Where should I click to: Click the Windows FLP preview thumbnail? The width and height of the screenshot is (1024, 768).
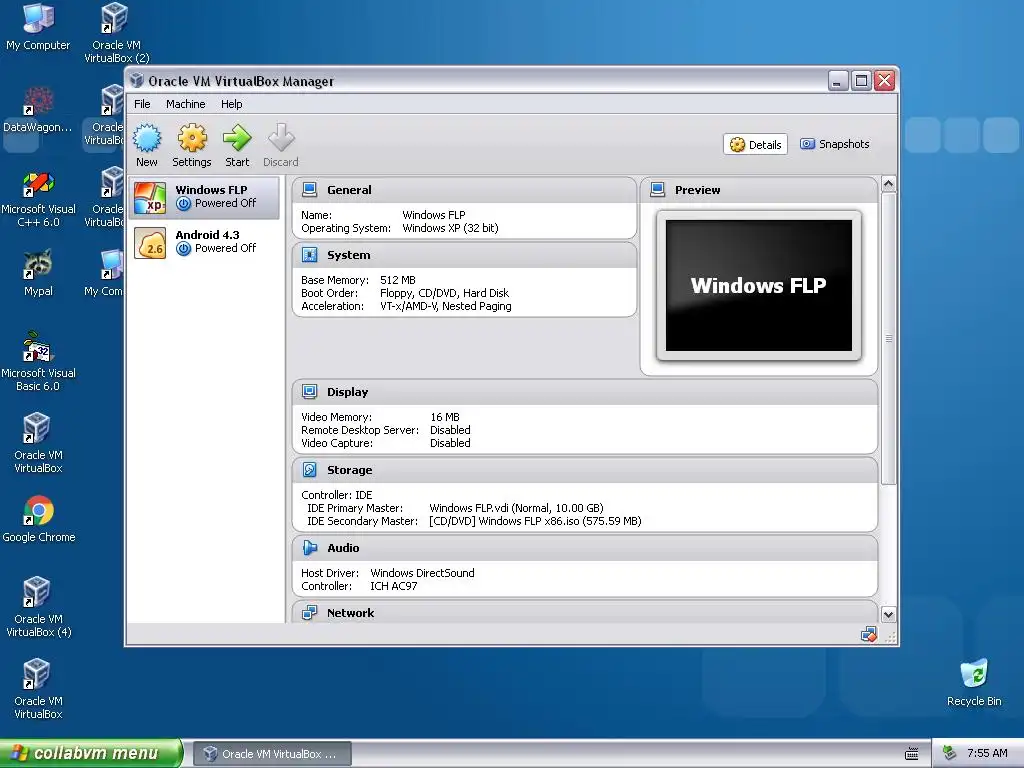click(x=759, y=285)
